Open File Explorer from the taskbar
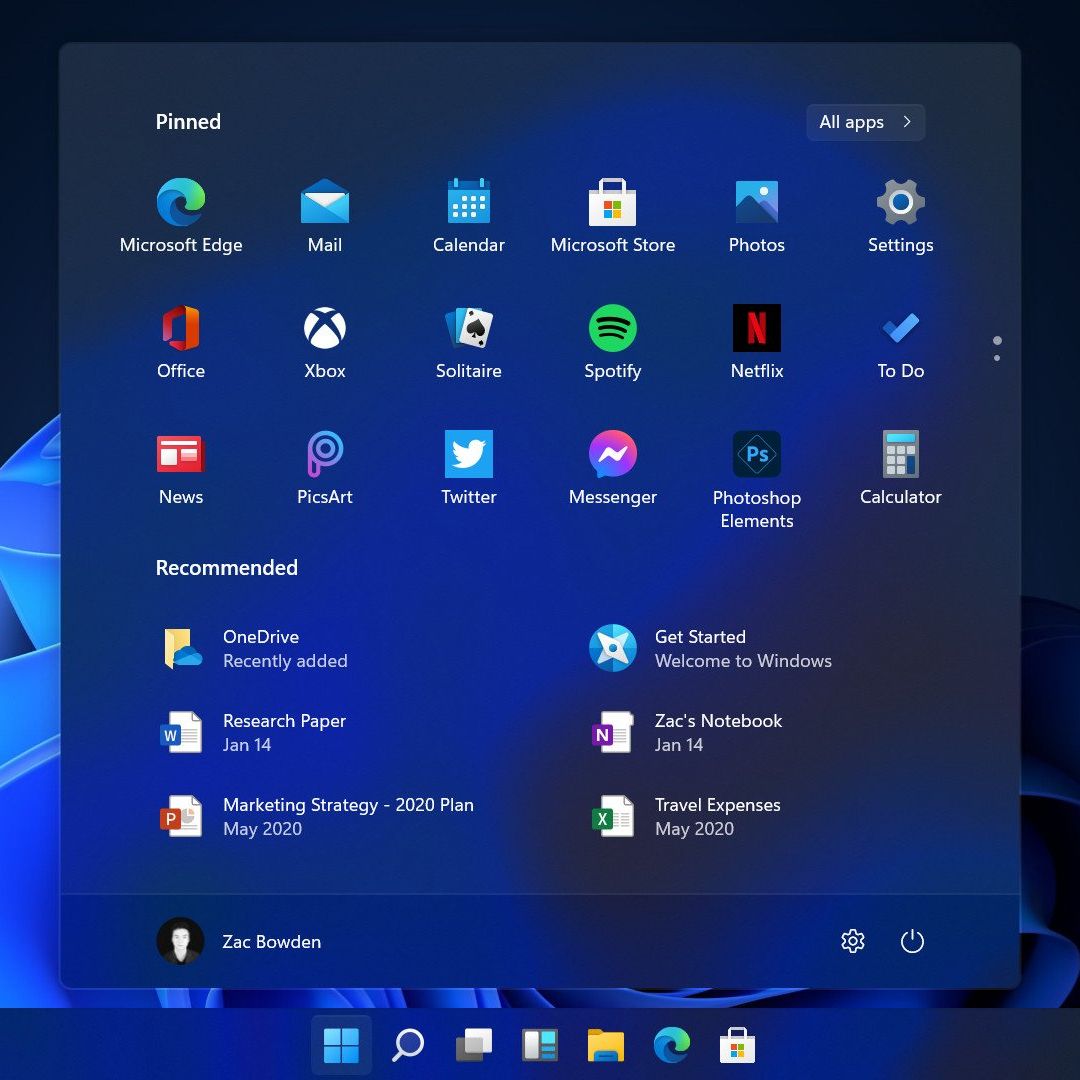The width and height of the screenshot is (1080, 1080). point(605,1046)
